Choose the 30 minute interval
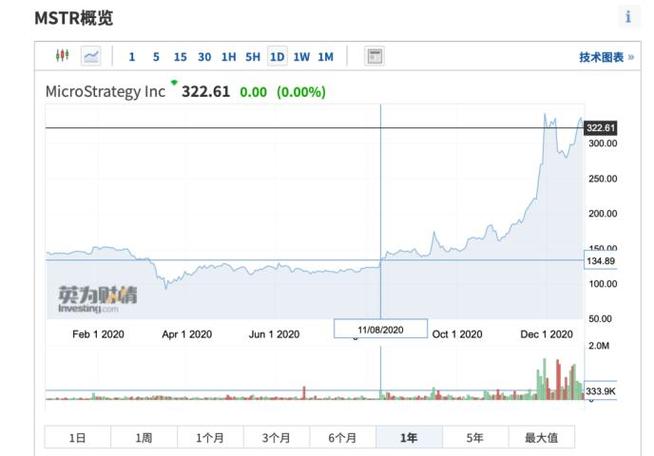 click(x=204, y=57)
